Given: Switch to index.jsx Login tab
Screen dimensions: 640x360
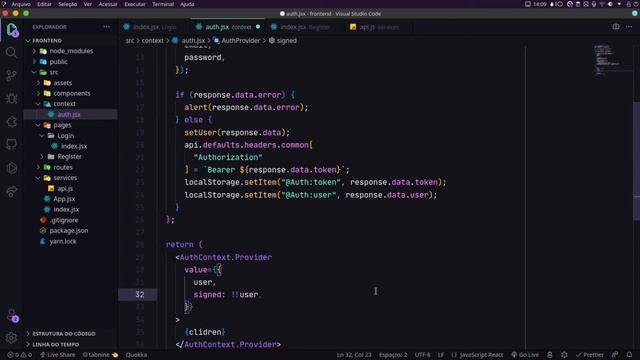Looking at the screenshot, I should click(x=154, y=27).
